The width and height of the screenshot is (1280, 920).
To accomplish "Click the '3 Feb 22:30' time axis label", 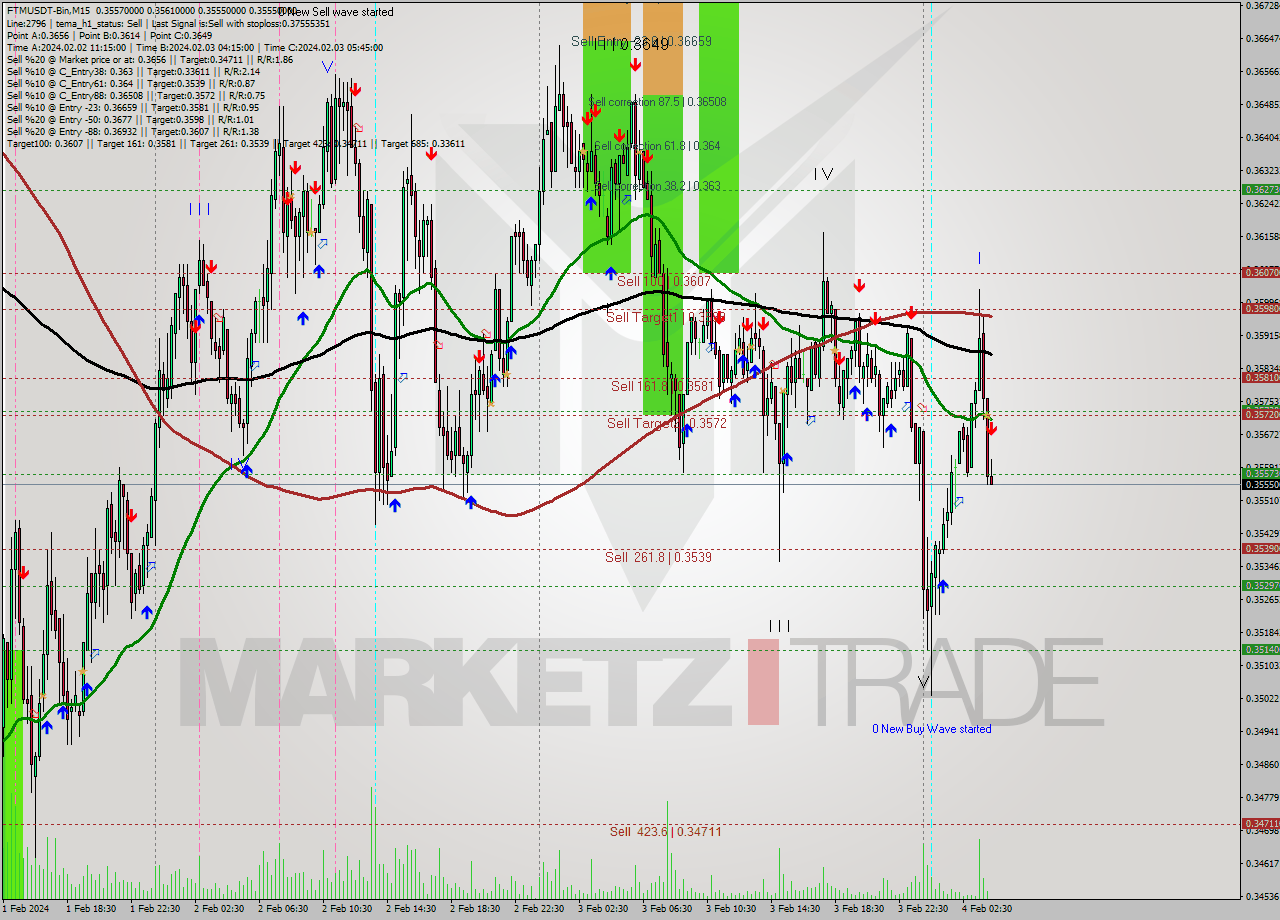I will [922, 909].
